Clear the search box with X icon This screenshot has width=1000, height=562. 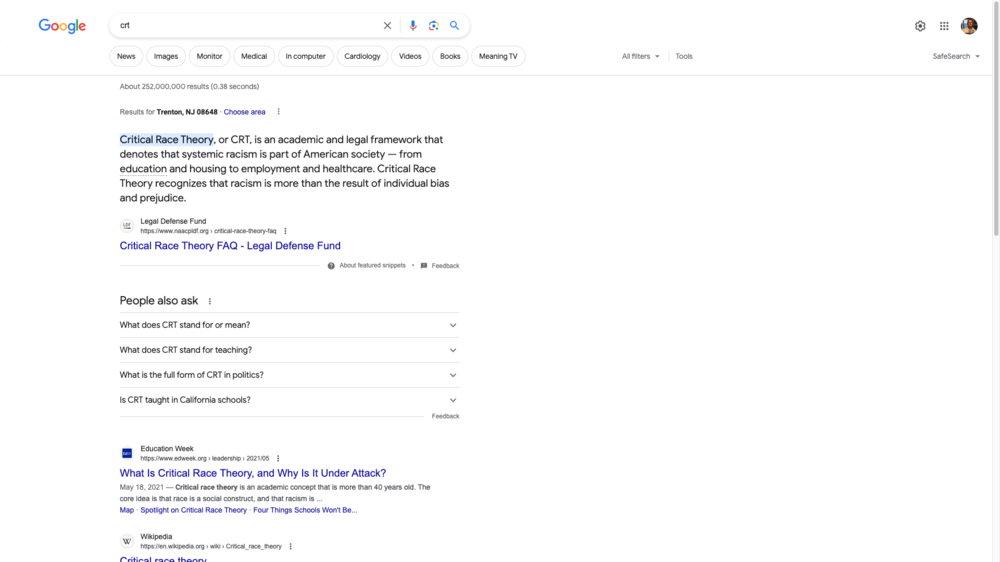point(387,26)
